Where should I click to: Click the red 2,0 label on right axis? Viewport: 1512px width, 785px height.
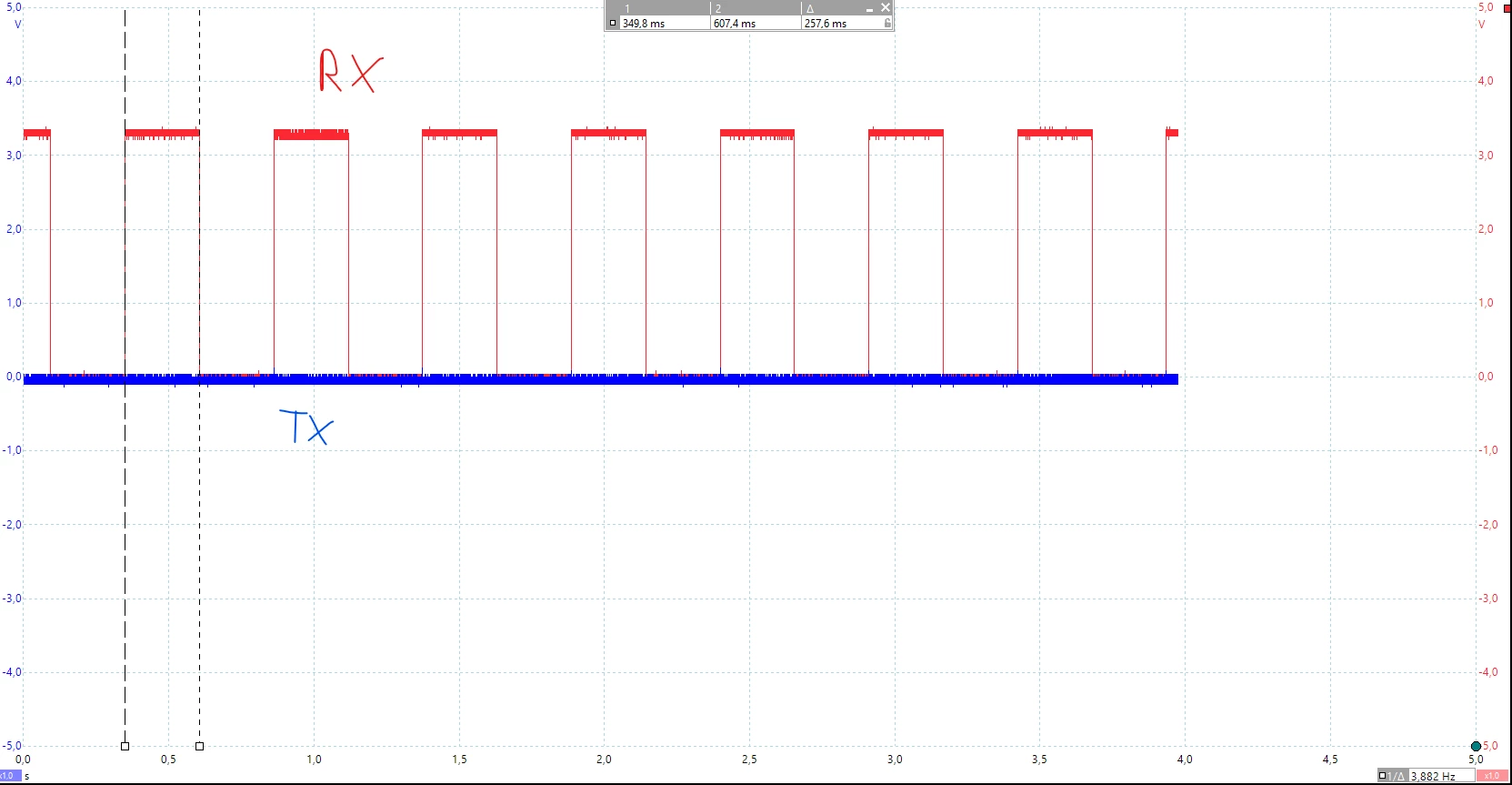pyautogui.click(x=1486, y=229)
